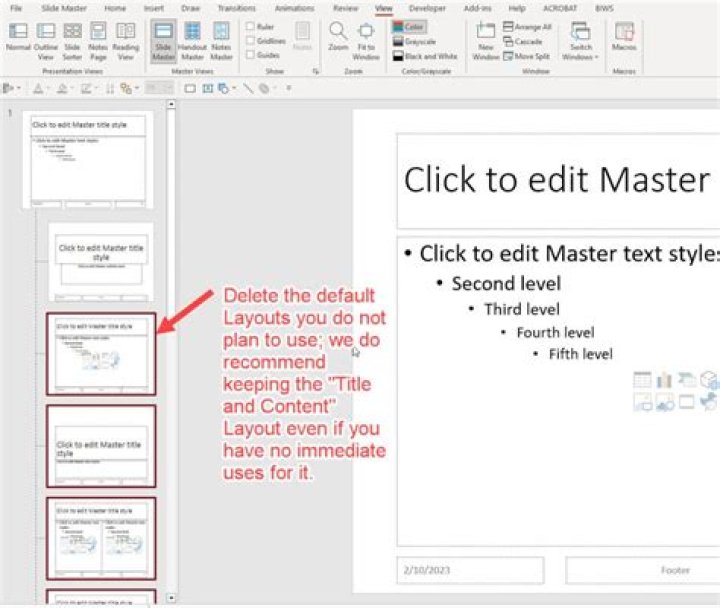Open the ACROBAT tab

point(560,8)
